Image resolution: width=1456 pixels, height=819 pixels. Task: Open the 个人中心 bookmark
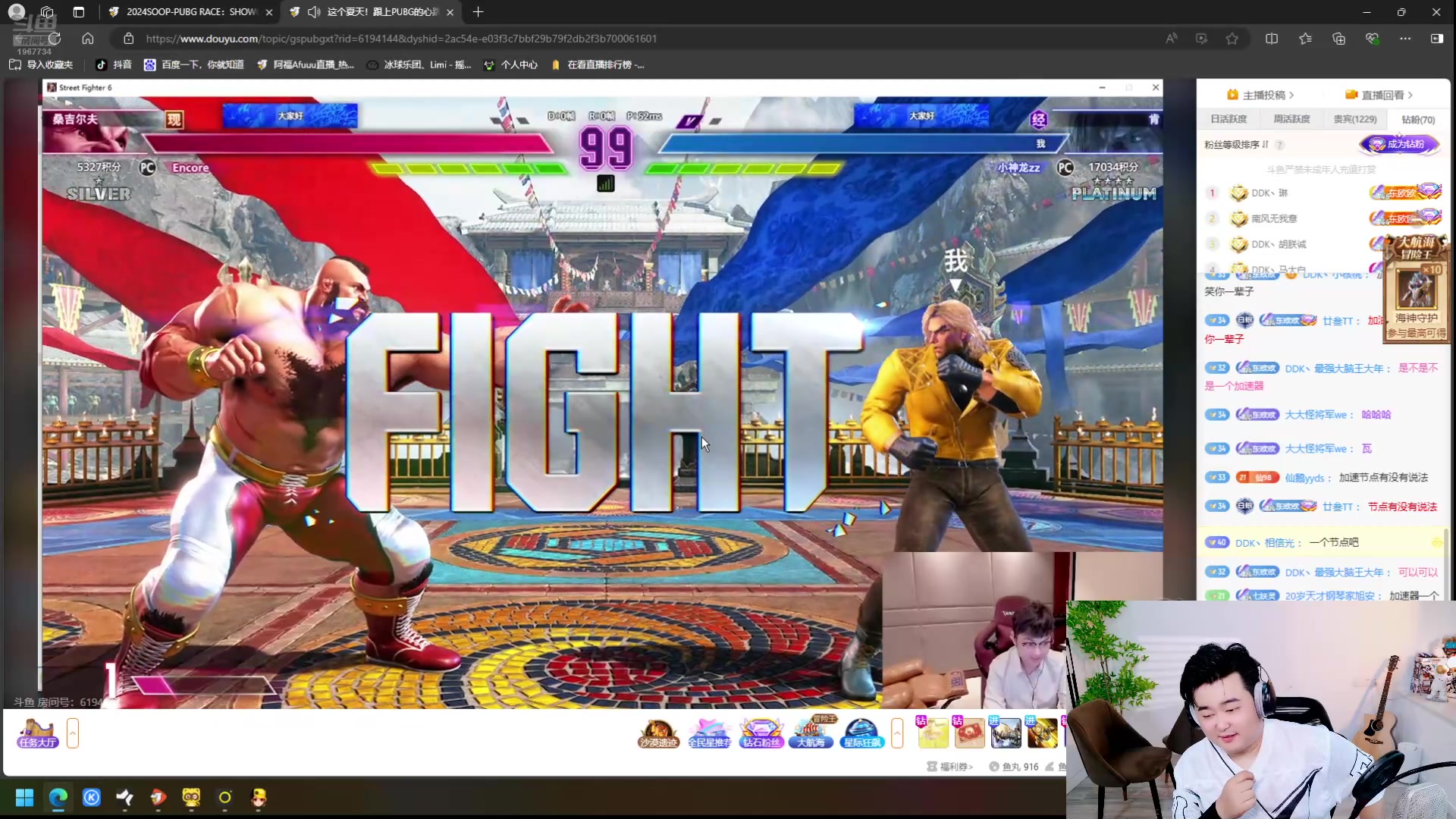click(x=510, y=65)
